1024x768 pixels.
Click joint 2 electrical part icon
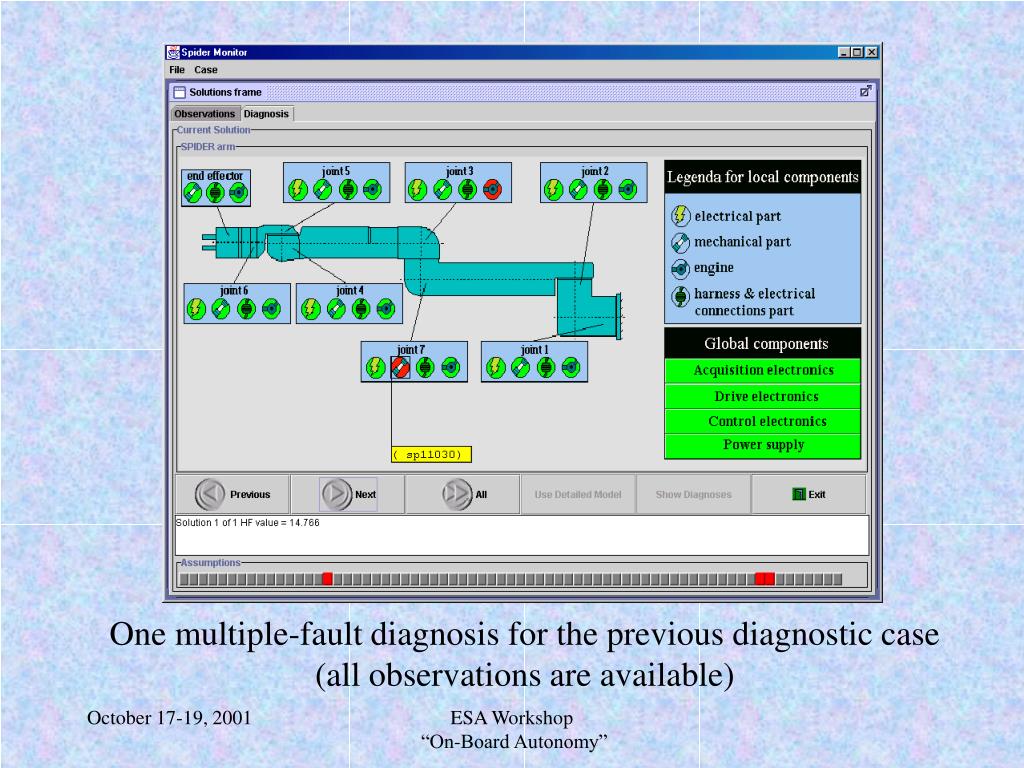[553, 189]
